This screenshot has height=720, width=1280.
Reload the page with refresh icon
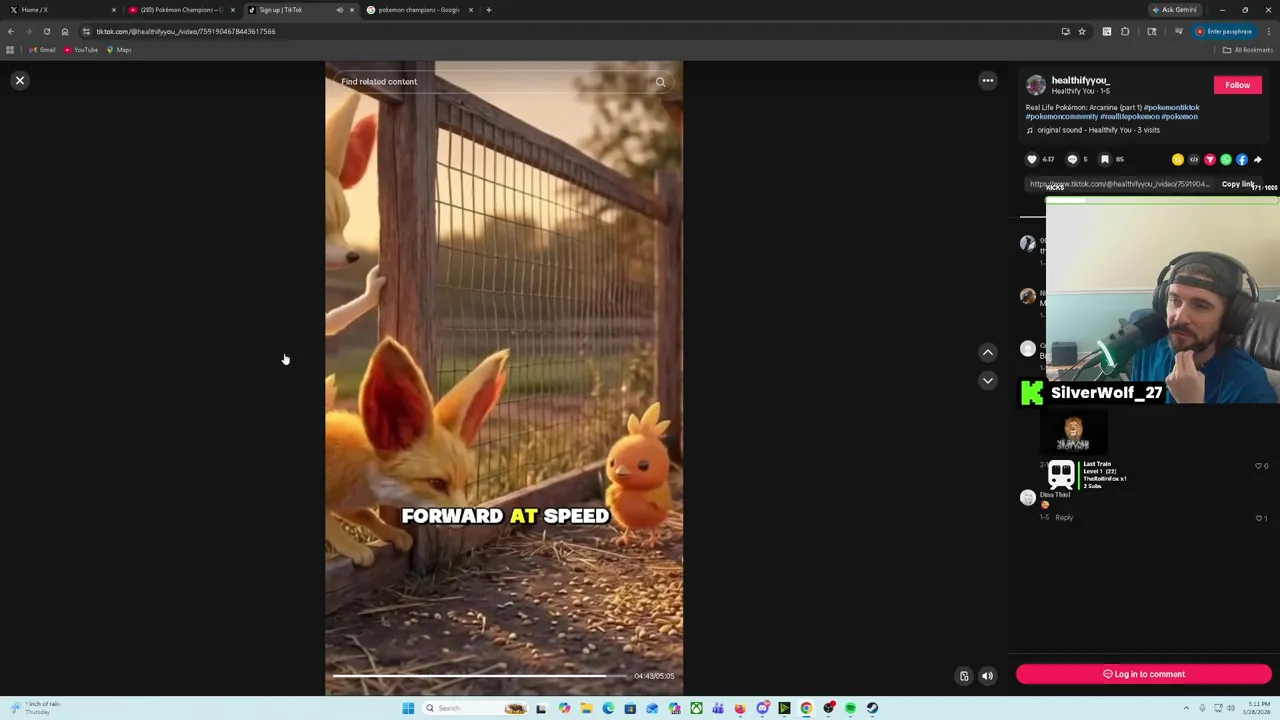point(46,31)
